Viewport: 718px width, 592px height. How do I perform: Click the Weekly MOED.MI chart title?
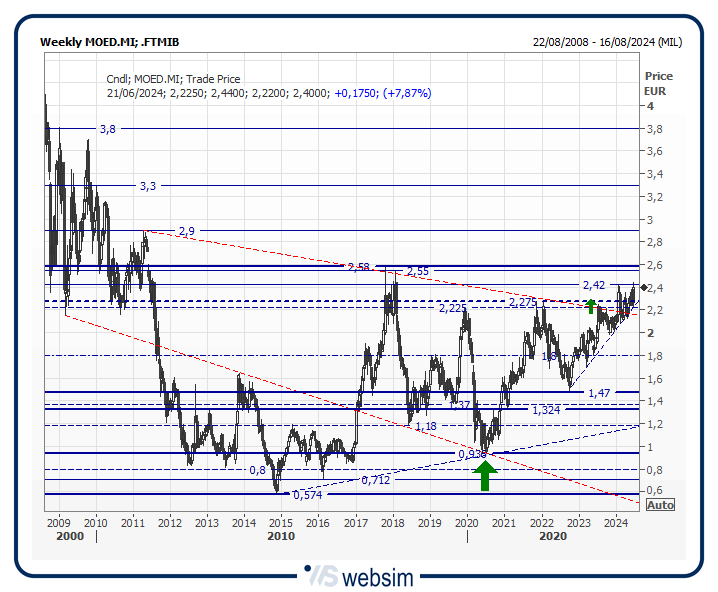tap(109, 42)
